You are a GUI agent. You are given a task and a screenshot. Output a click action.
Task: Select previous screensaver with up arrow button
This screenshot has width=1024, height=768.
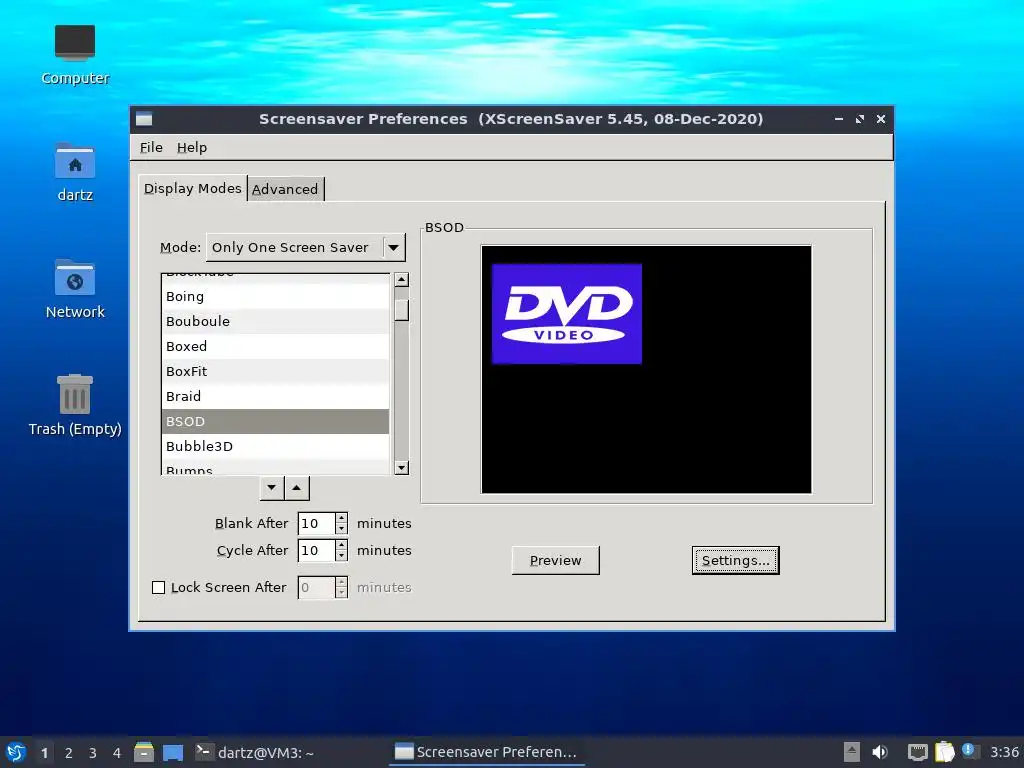tap(296, 488)
